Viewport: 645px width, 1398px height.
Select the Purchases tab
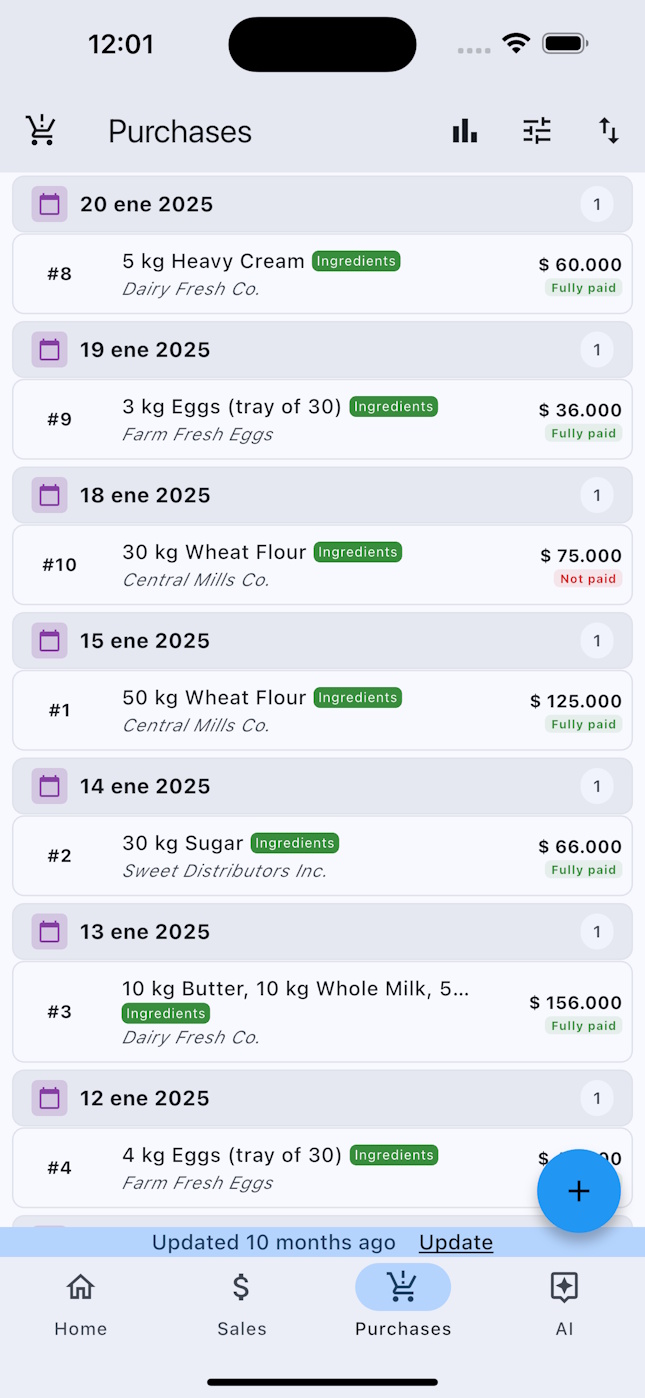[x=403, y=1305]
